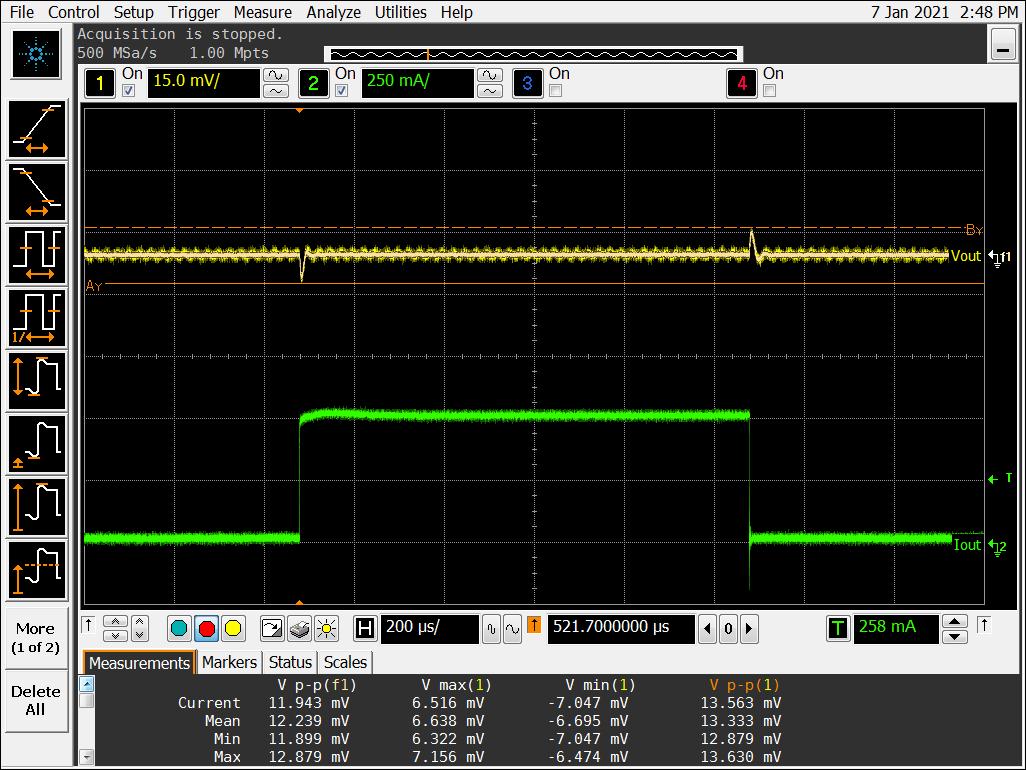Open Channel 1 setup via yellow 1 button
1026x770 pixels.
(x=99, y=83)
